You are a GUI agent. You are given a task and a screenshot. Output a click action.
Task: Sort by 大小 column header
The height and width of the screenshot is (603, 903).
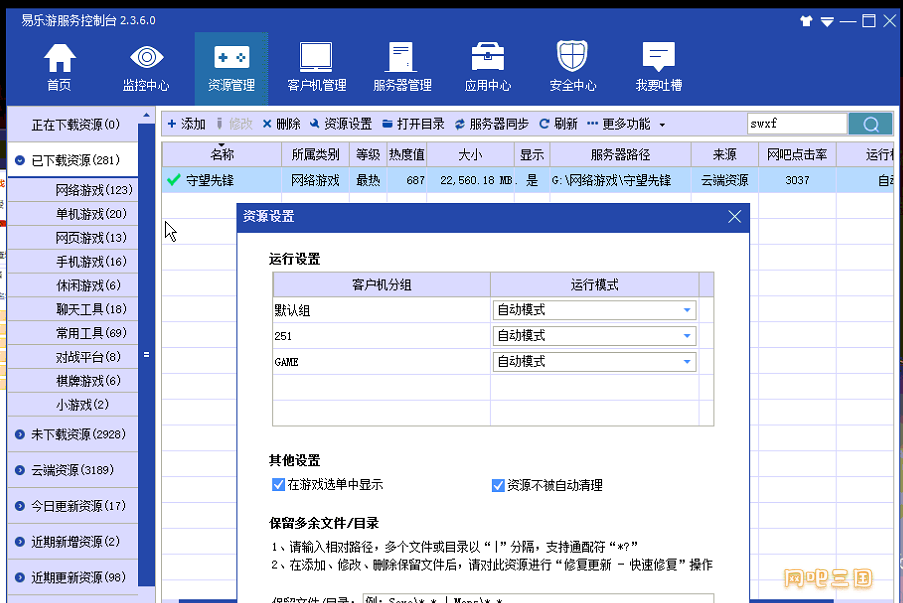coord(471,154)
